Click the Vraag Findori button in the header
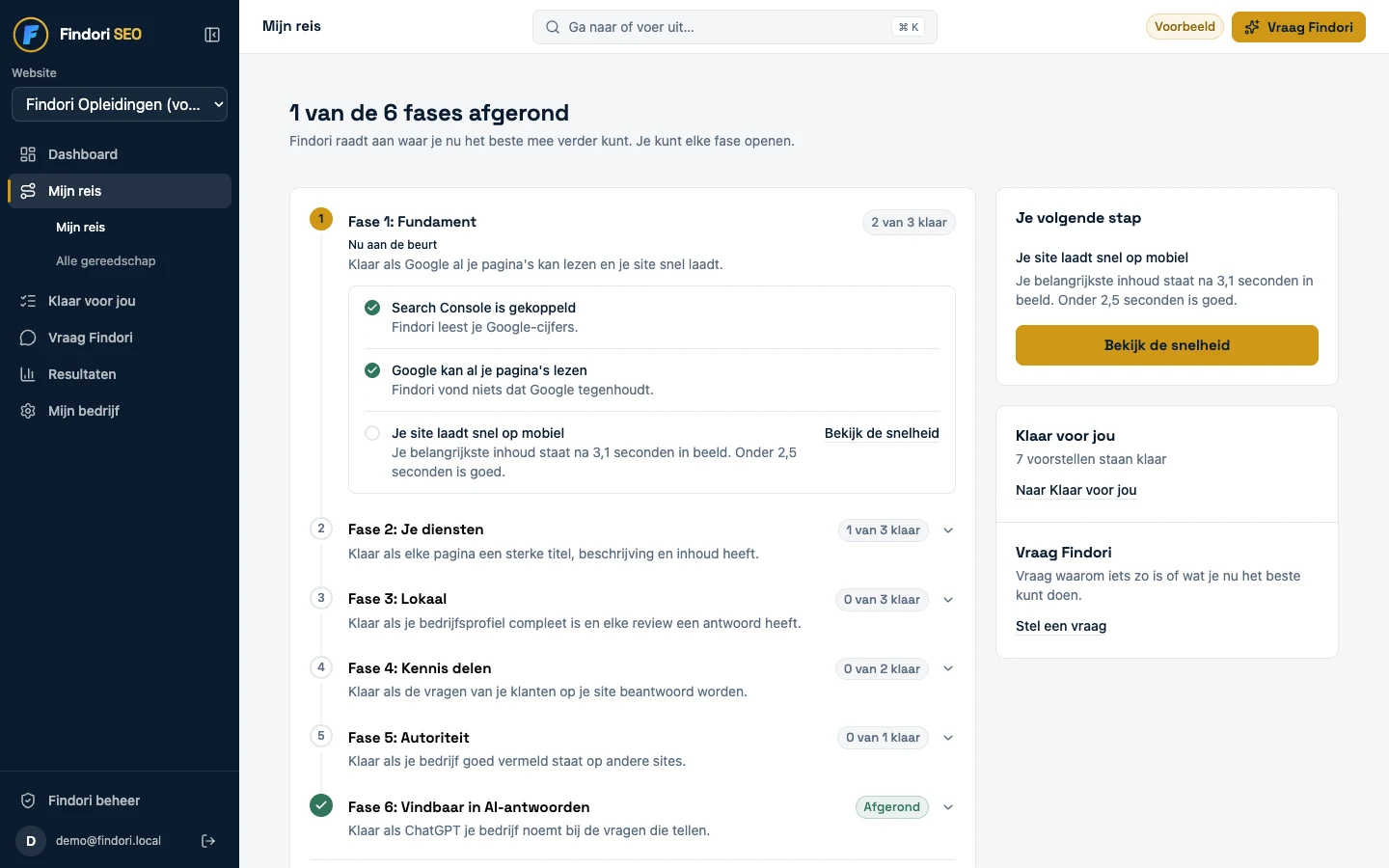 (1298, 27)
